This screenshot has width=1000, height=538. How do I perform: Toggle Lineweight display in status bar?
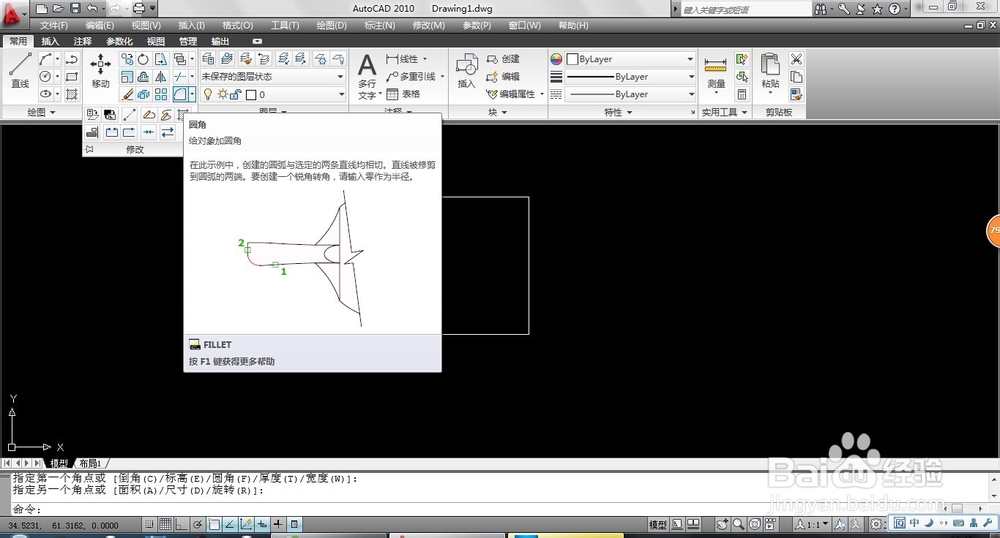[278, 525]
